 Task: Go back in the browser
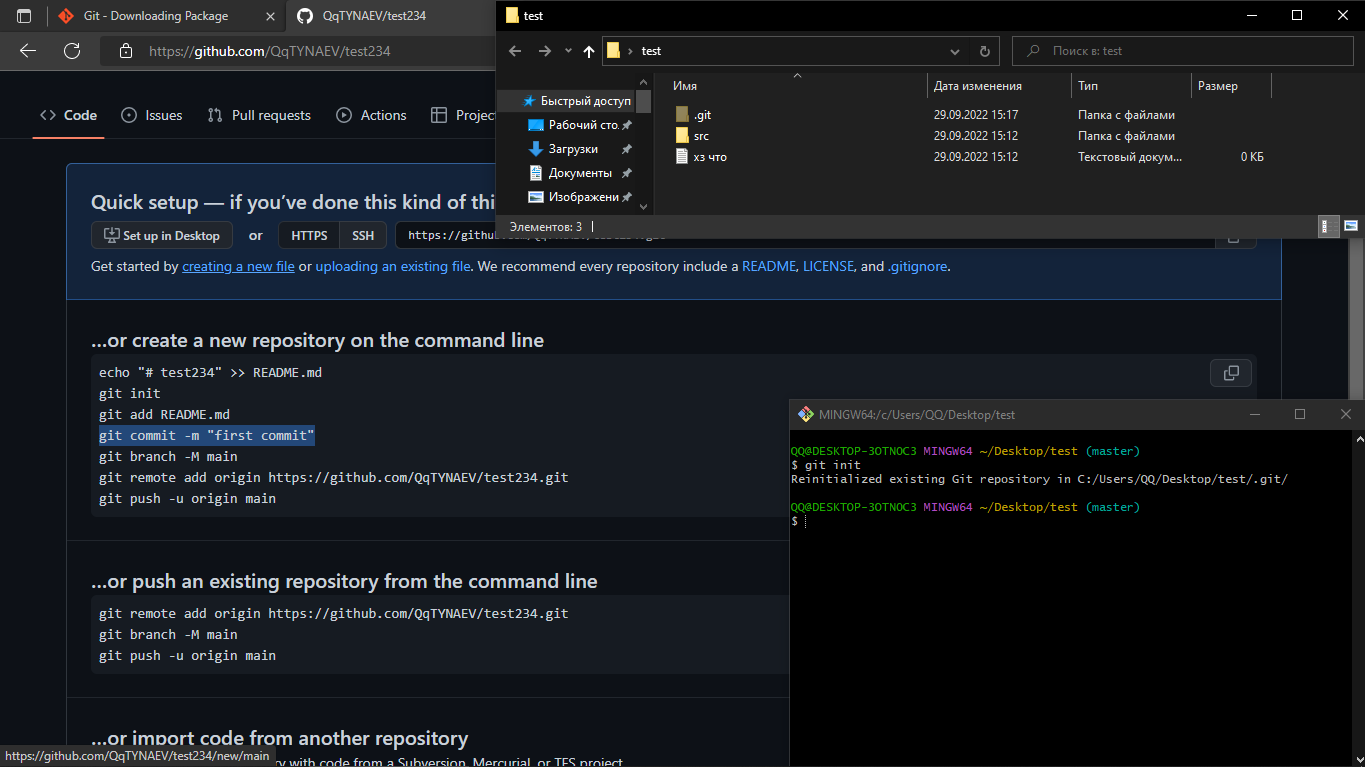pos(28,51)
